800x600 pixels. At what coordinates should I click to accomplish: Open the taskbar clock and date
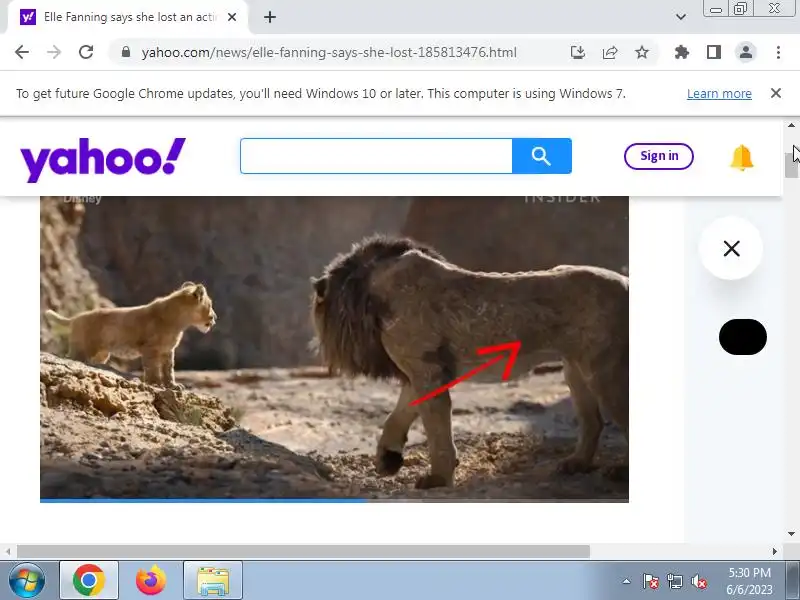[749, 581]
